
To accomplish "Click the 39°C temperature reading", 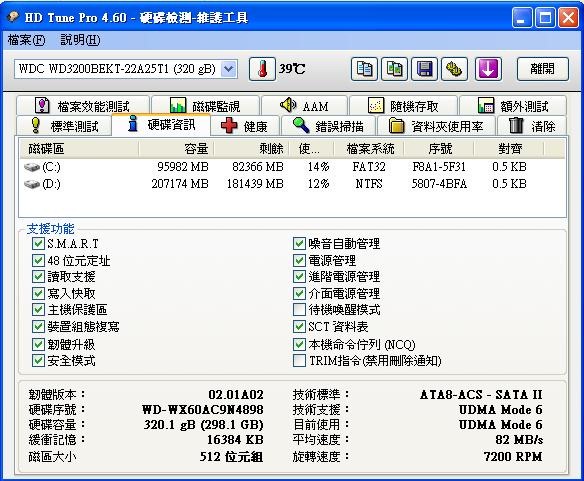I will pyautogui.click(x=292, y=69).
